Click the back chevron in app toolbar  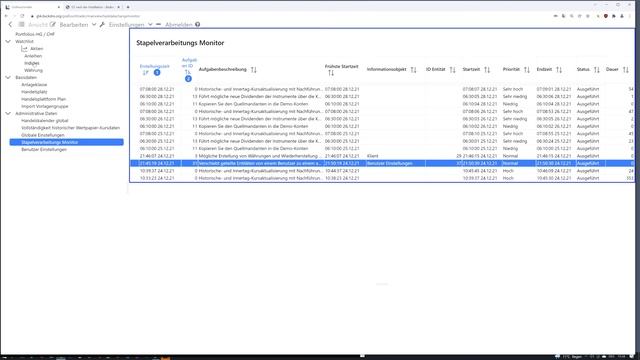point(10,24)
